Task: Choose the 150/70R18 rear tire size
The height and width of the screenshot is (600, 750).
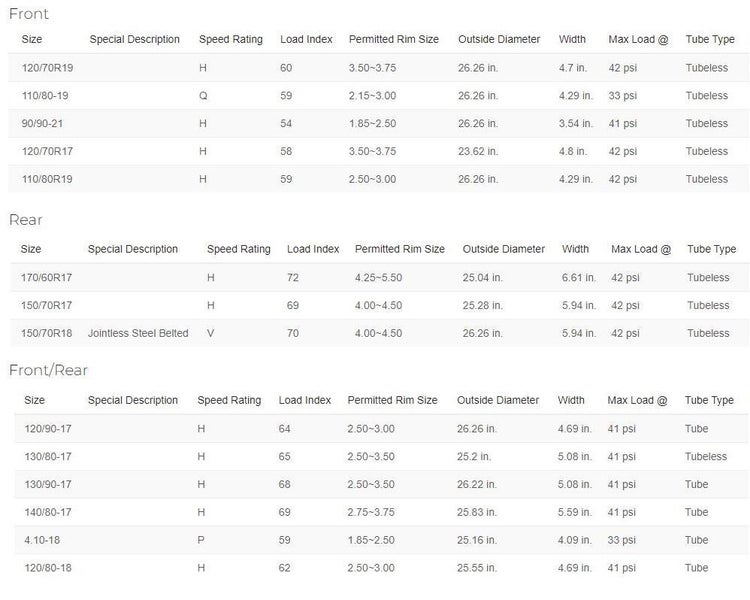Action: click(47, 333)
